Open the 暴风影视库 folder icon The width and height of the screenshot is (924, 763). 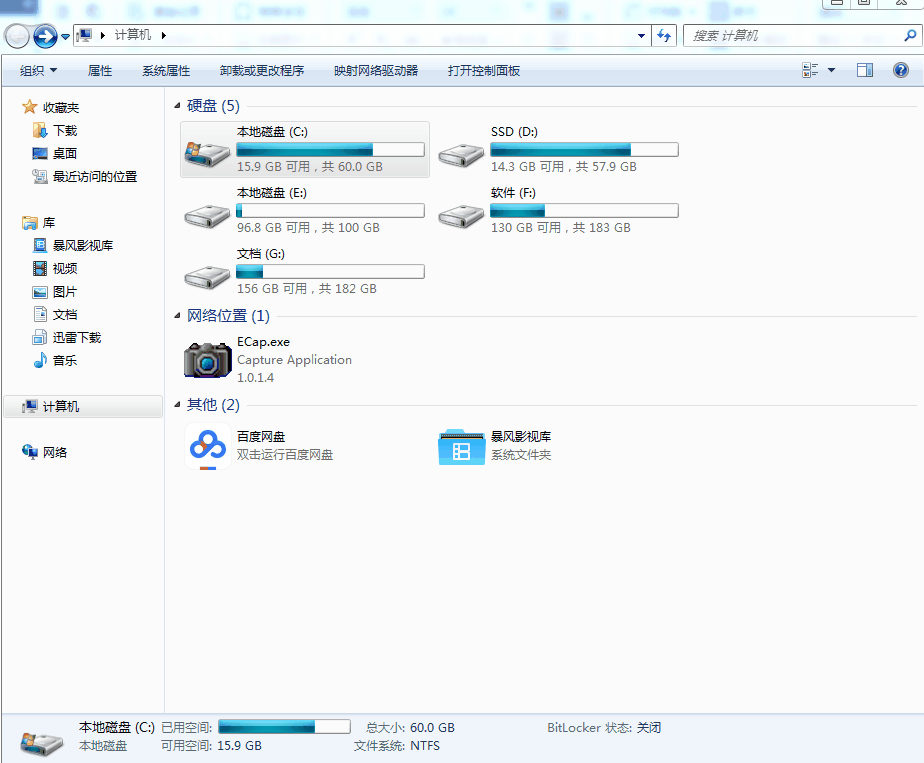(x=461, y=446)
